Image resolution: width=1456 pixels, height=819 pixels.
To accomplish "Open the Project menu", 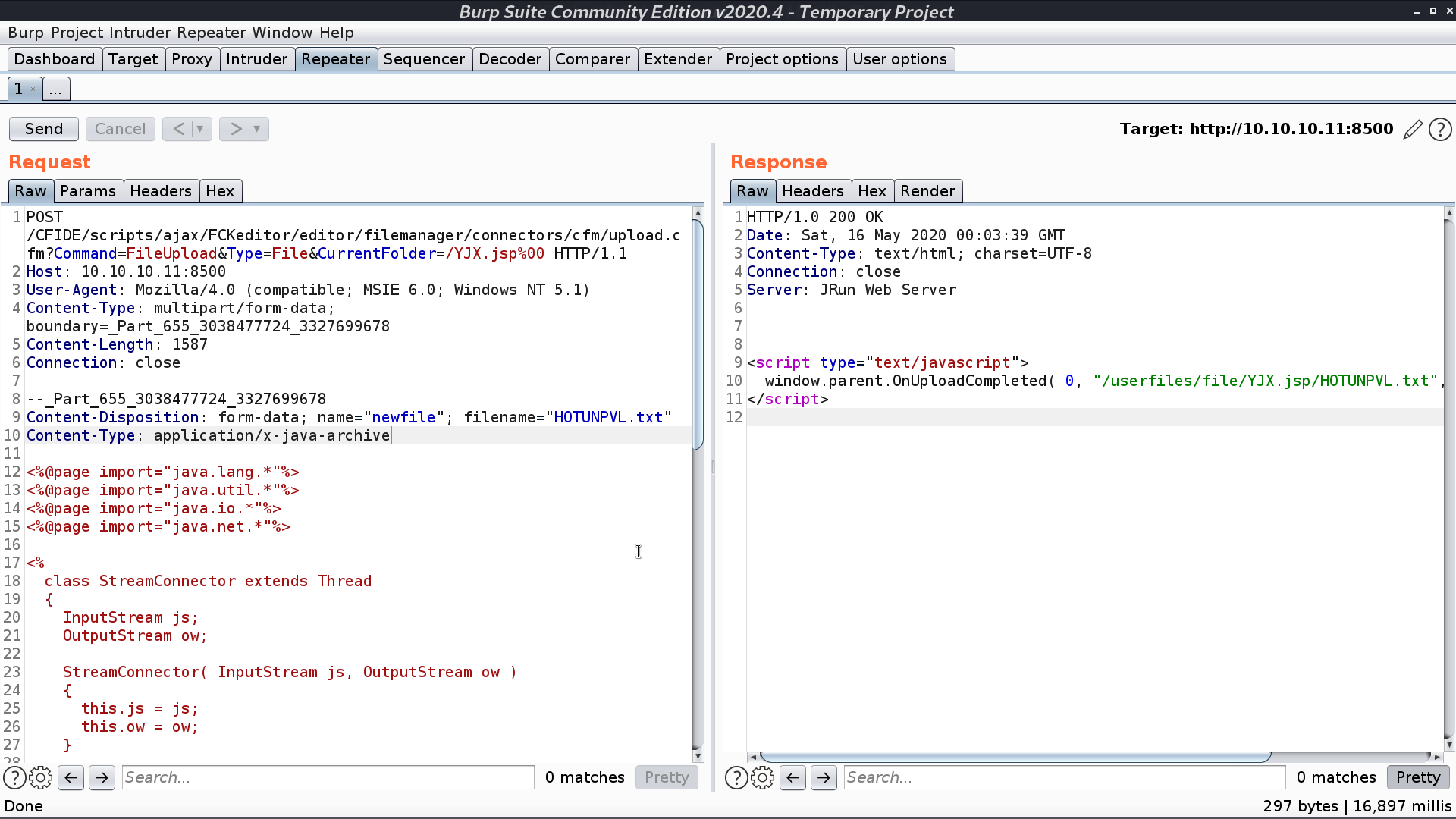I will click(x=77, y=33).
